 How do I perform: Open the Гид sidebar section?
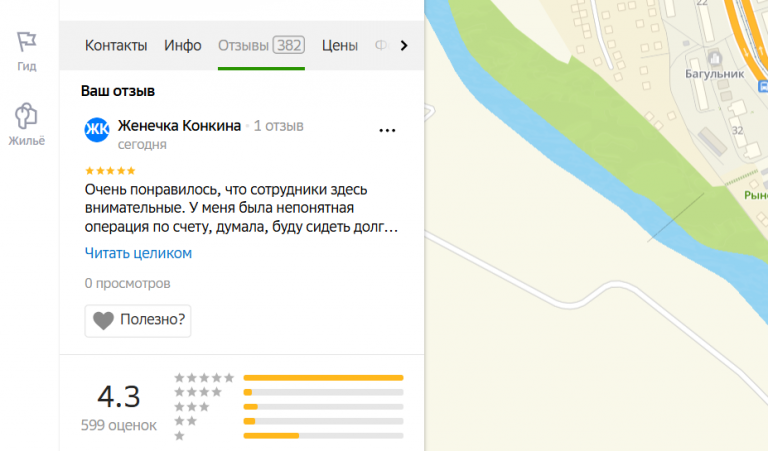[x=26, y=51]
